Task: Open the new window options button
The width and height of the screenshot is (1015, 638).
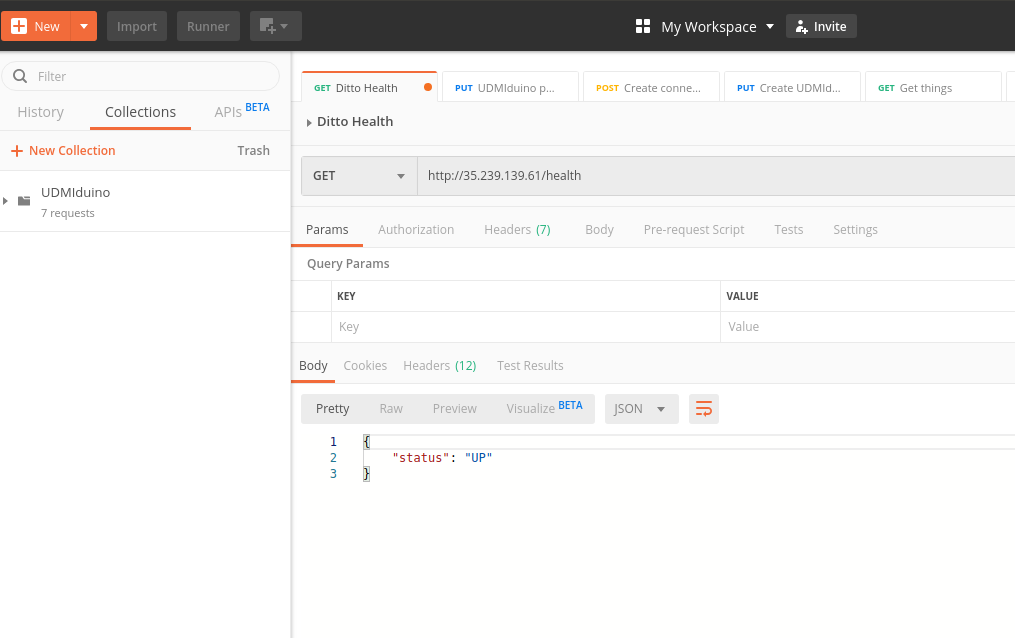Action: (x=276, y=27)
